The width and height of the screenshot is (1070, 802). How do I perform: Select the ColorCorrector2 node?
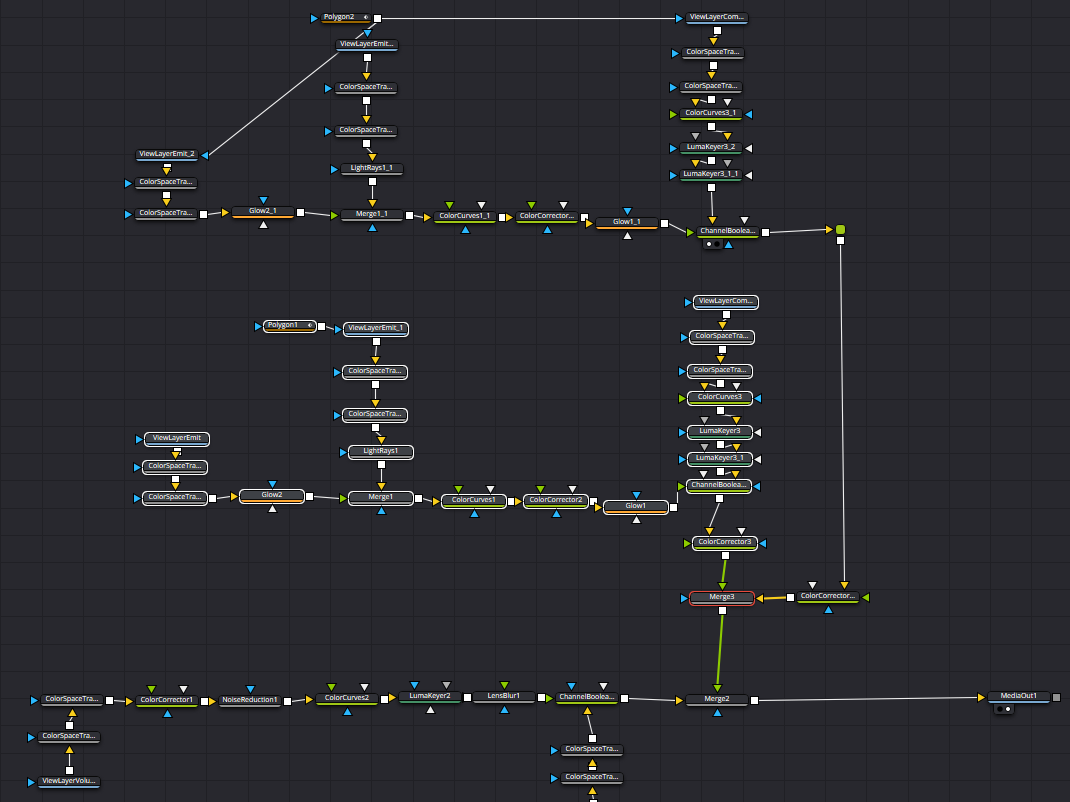(555, 500)
